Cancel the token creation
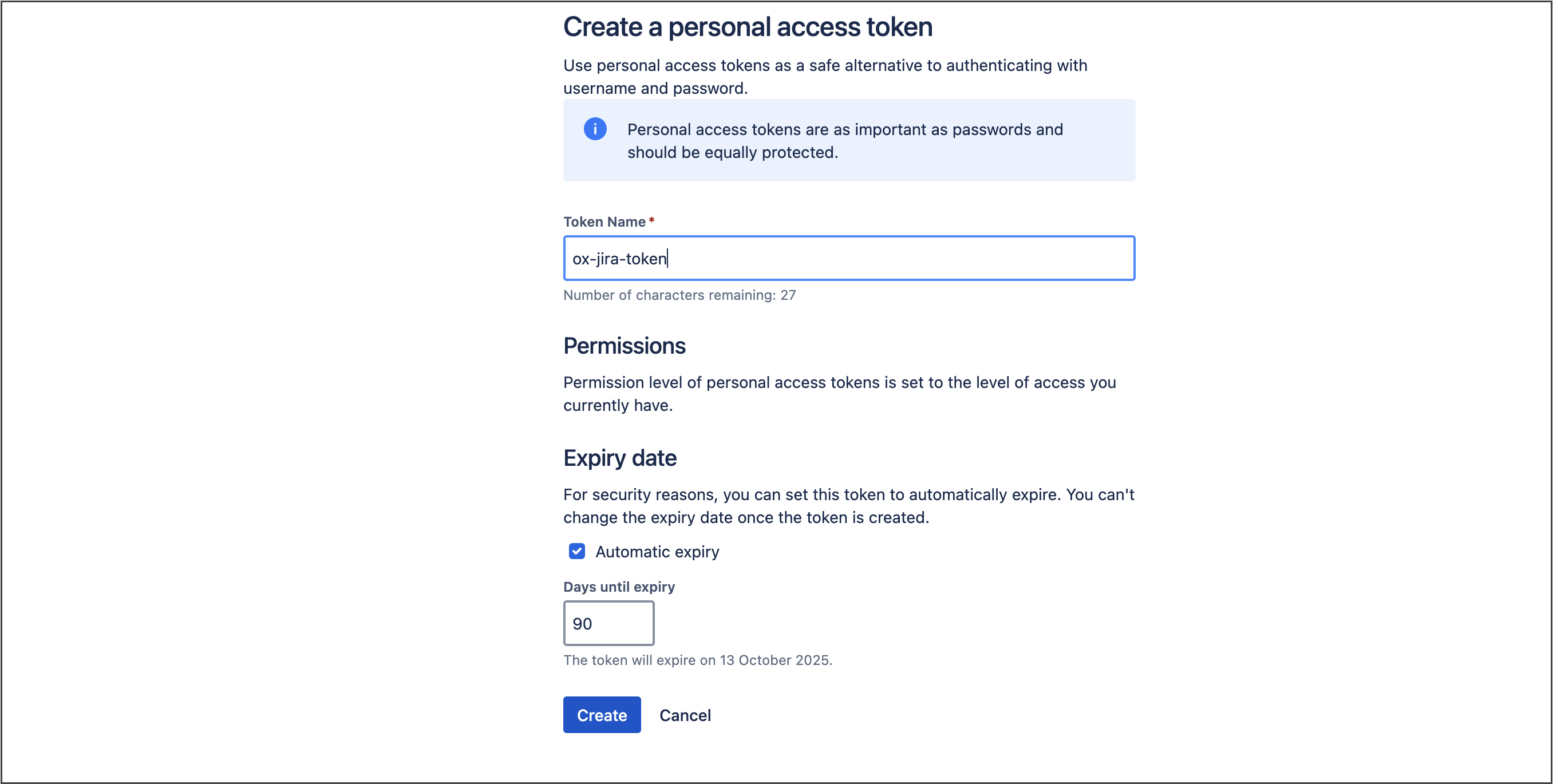 click(x=685, y=715)
